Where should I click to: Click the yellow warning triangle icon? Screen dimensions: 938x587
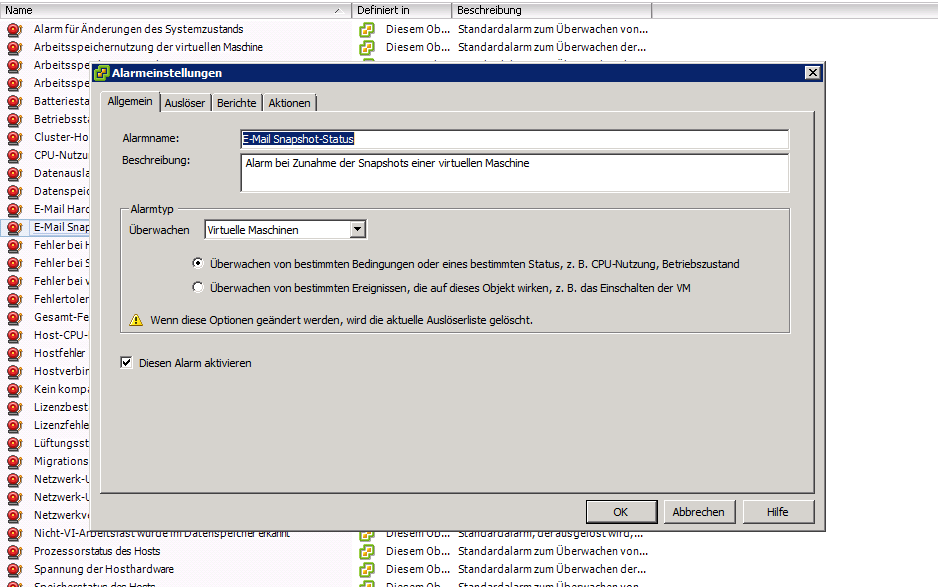[x=137, y=320]
